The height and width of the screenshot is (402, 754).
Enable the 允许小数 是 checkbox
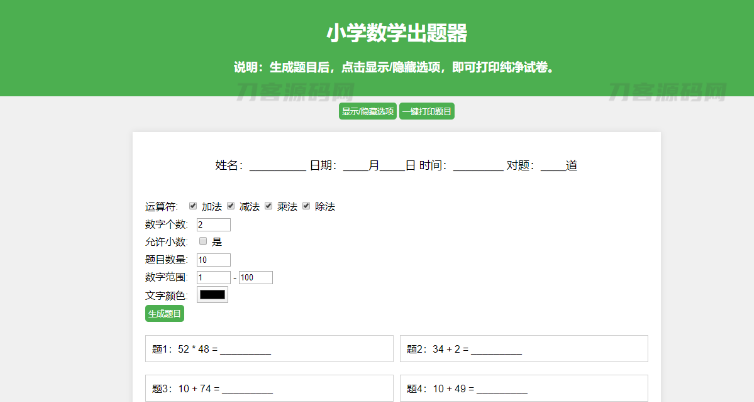click(203, 241)
